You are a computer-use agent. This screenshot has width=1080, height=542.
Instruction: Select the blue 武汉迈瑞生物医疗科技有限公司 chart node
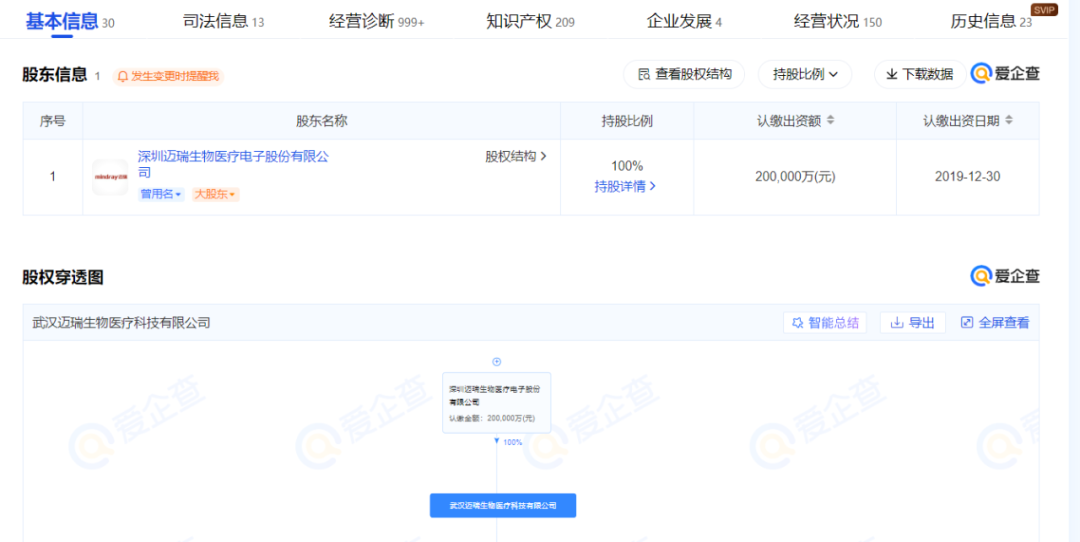point(503,505)
